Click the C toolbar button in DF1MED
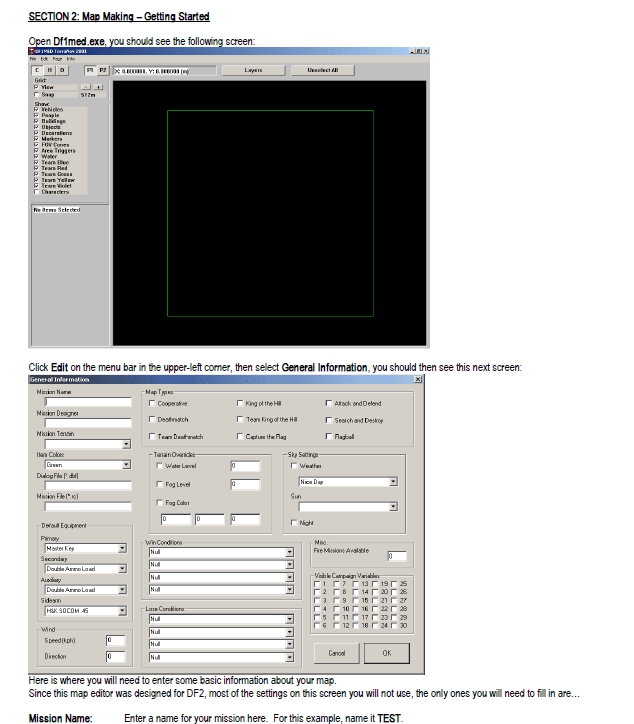Viewport: 634px width, 724px height. pyautogui.click(x=37, y=70)
